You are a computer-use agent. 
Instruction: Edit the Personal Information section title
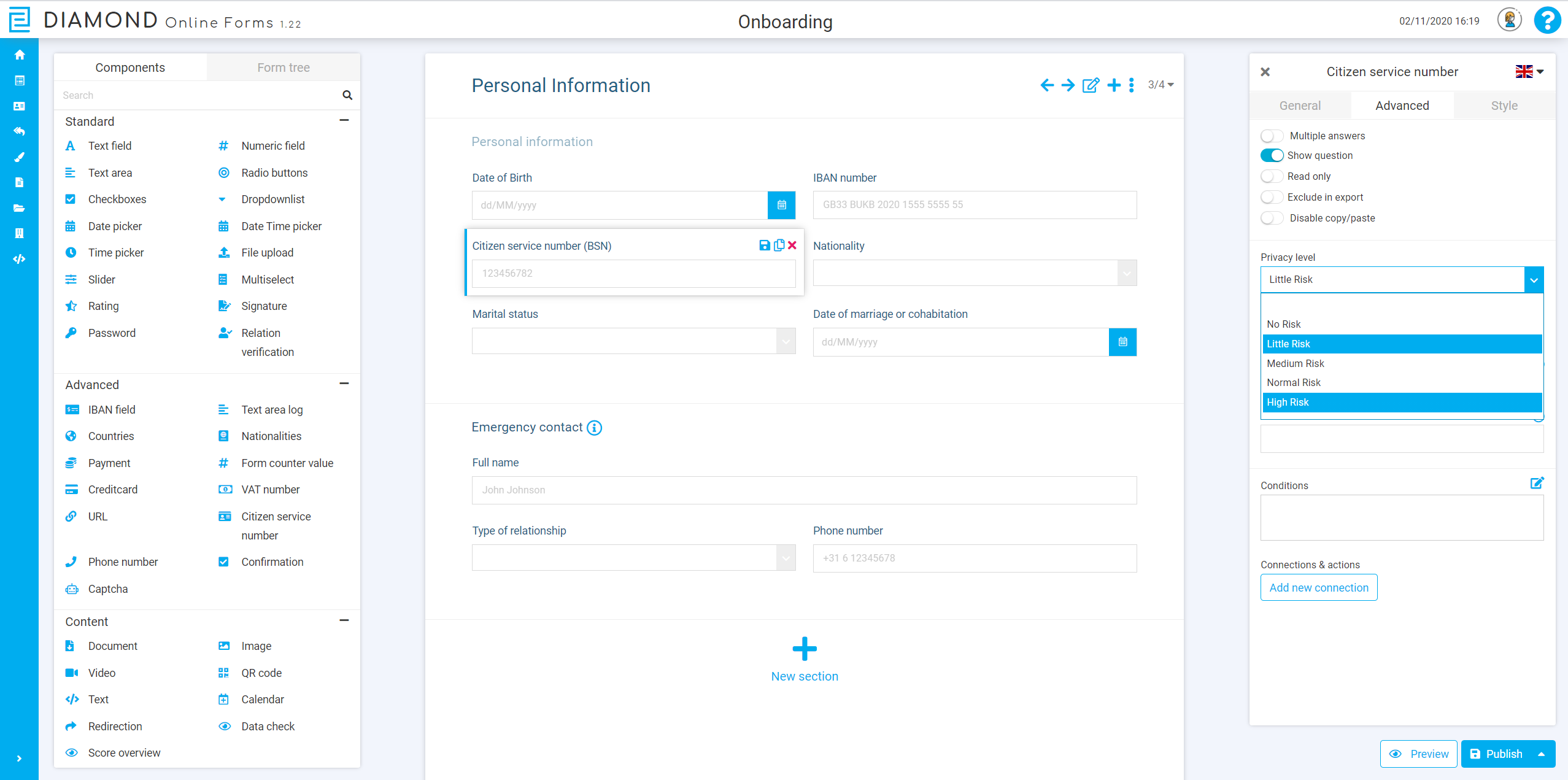point(1090,85)
